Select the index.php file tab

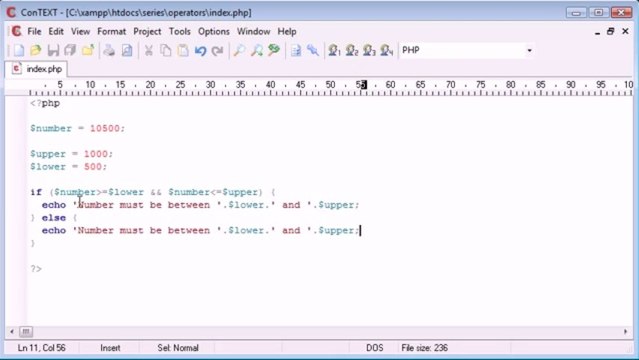pyautogui.click(x=36, y=69)
